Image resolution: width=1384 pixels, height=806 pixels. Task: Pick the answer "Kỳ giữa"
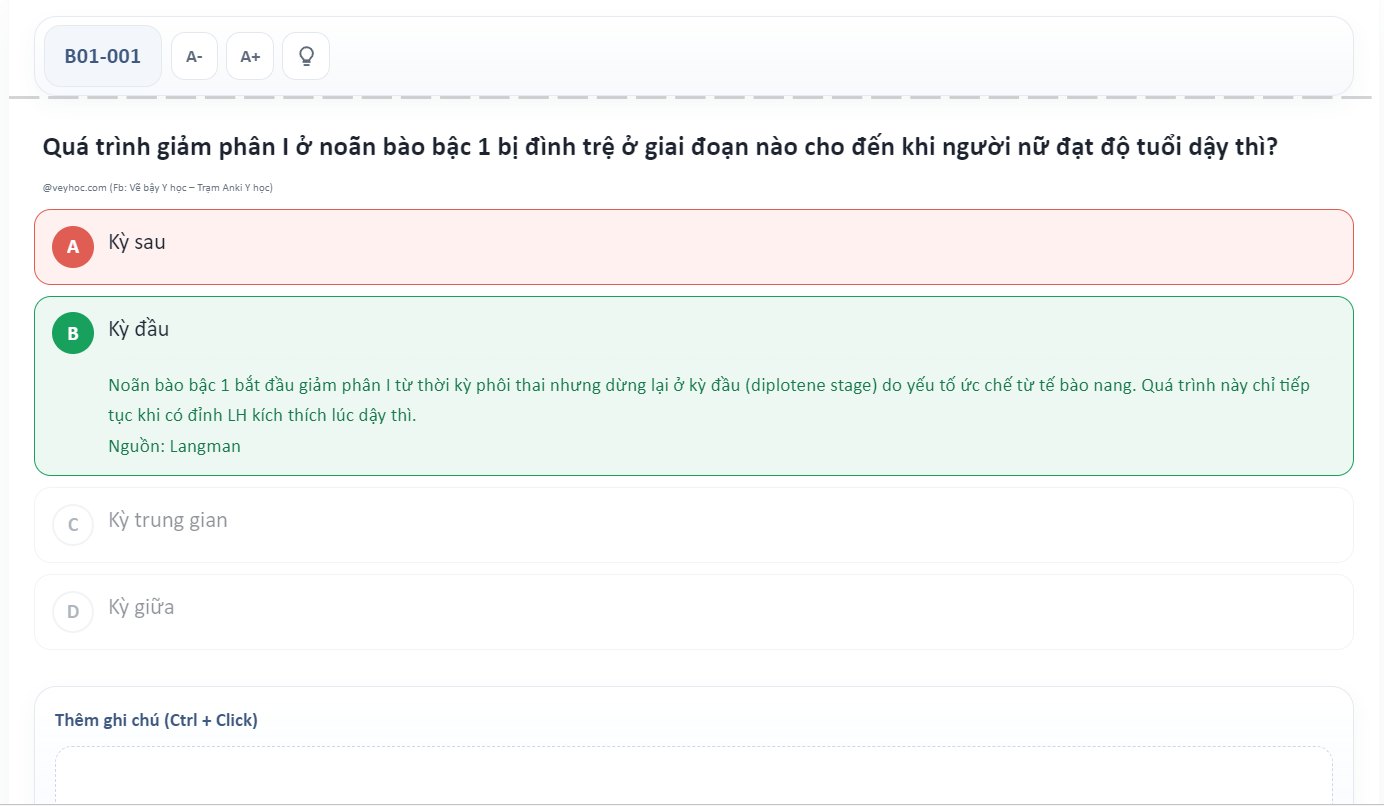tap(141, 607)
